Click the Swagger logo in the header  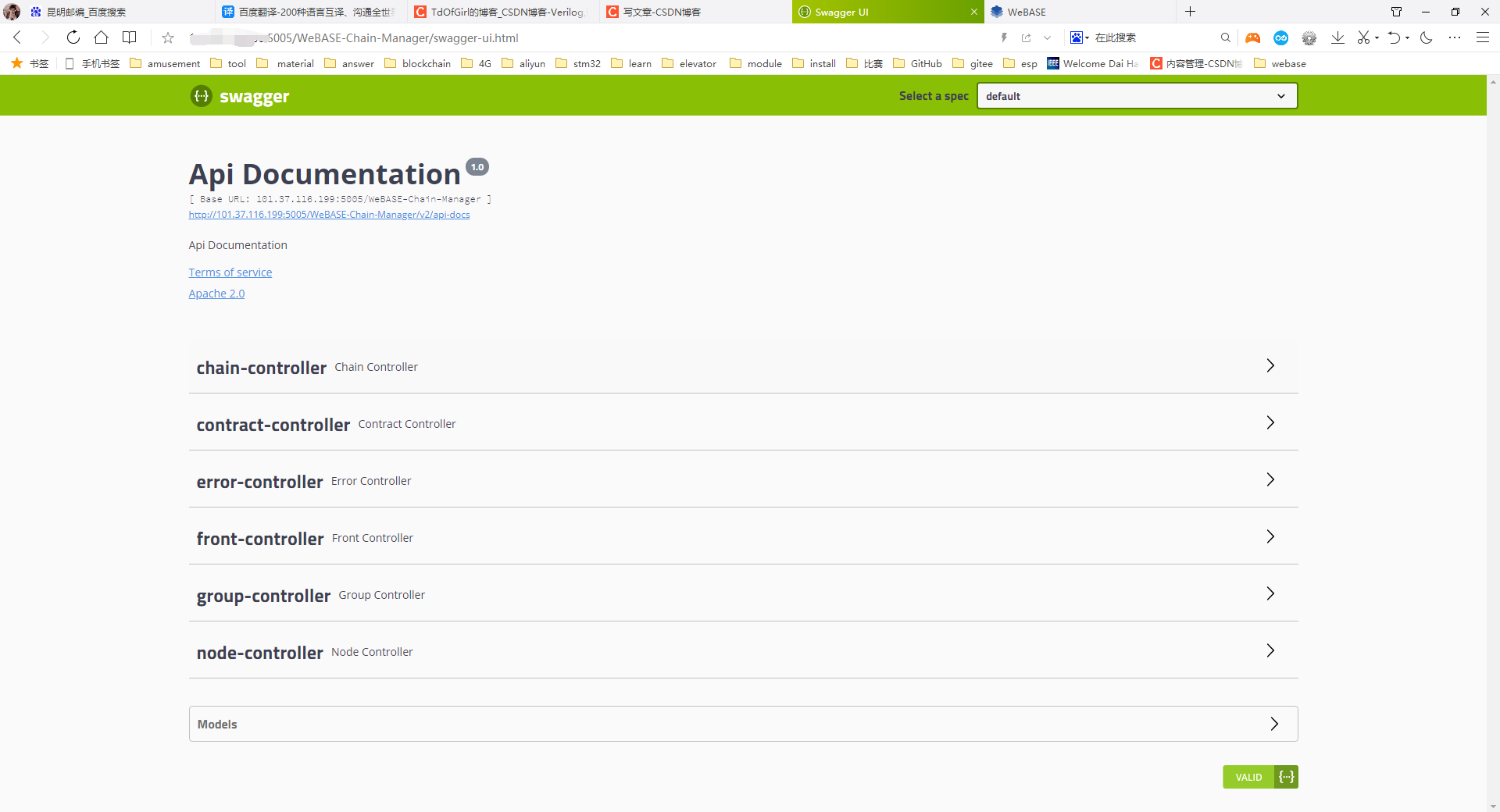(x=239, y=95)
